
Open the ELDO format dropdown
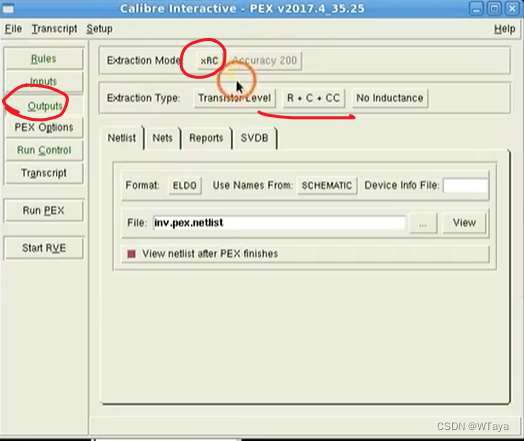pyautogui.click(x=184, y=185)
